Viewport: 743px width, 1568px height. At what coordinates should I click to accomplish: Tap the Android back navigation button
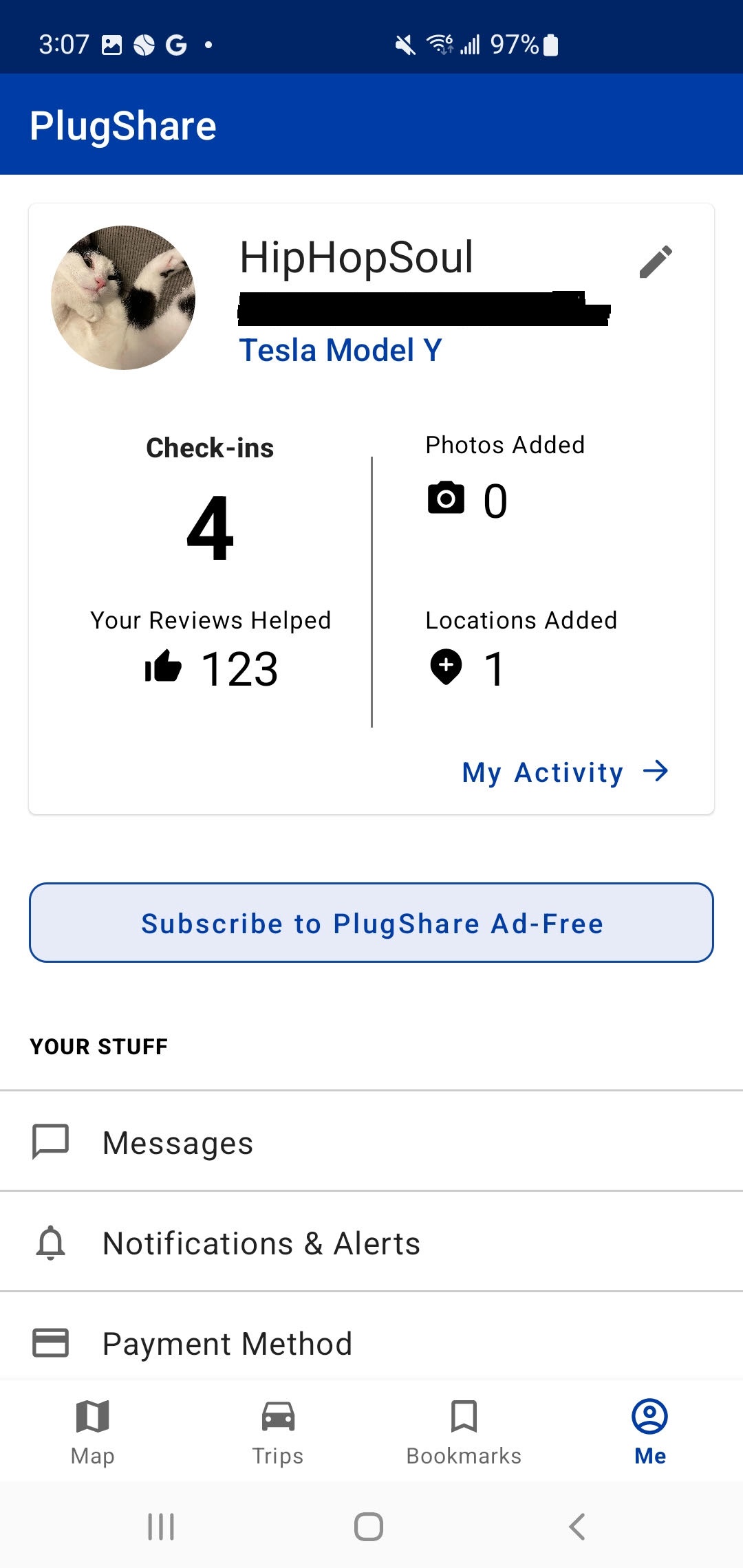(x=577, y=1526)
